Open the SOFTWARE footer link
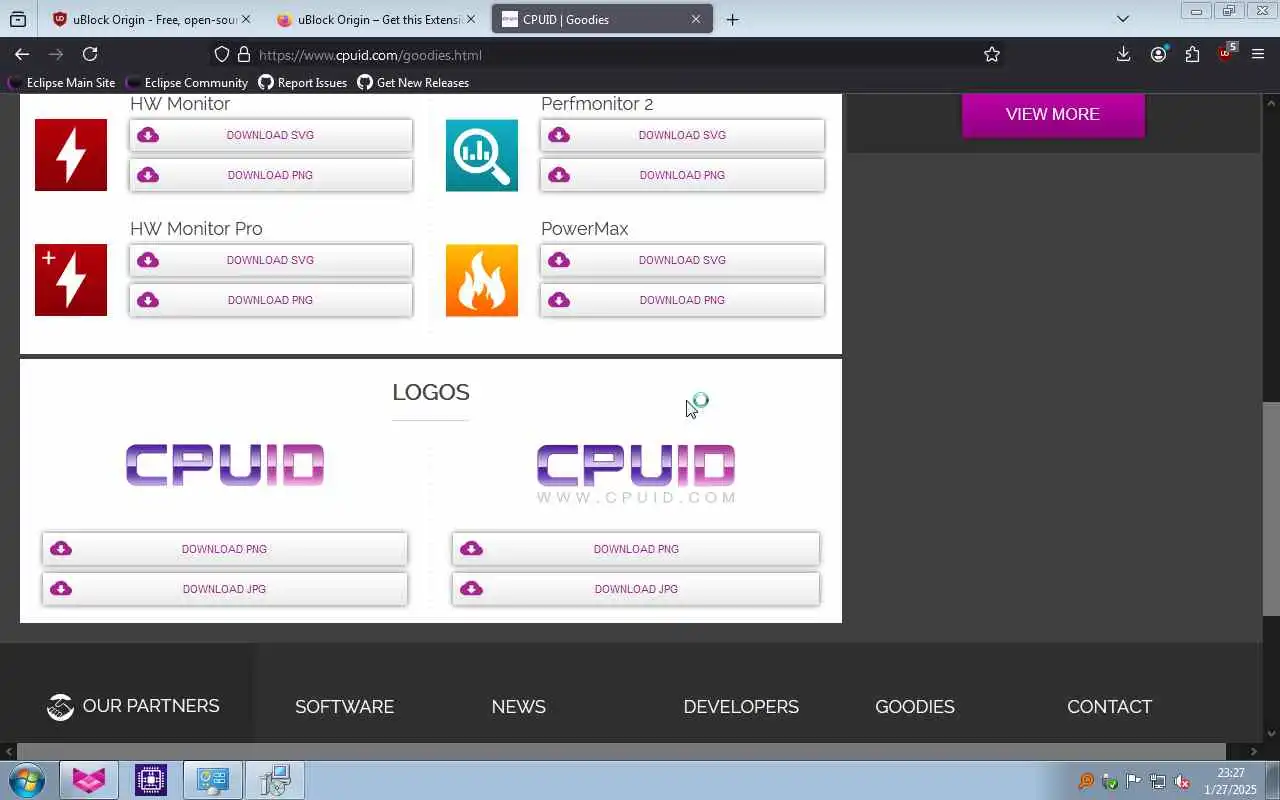This screenshot has width=1280, height=800. coord(345,707)
